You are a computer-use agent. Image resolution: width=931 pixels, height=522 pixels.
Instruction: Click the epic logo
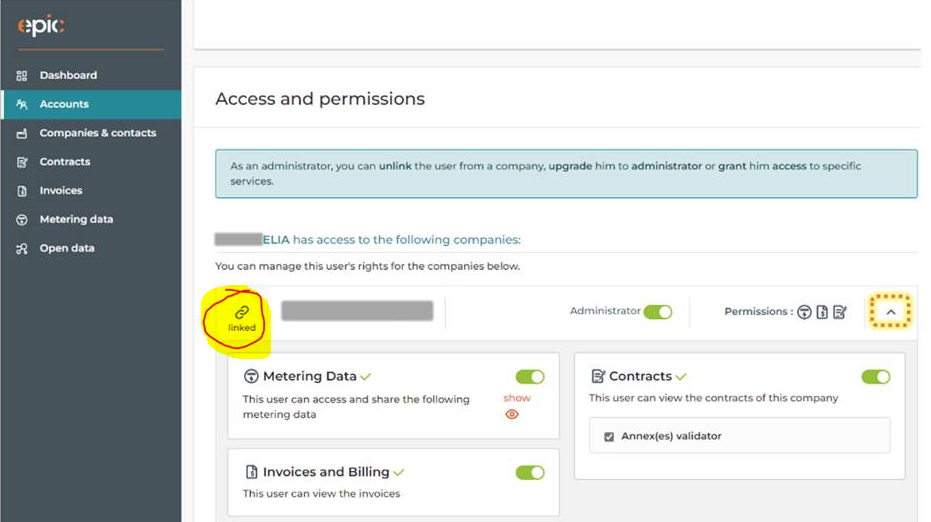coord(41,25)
